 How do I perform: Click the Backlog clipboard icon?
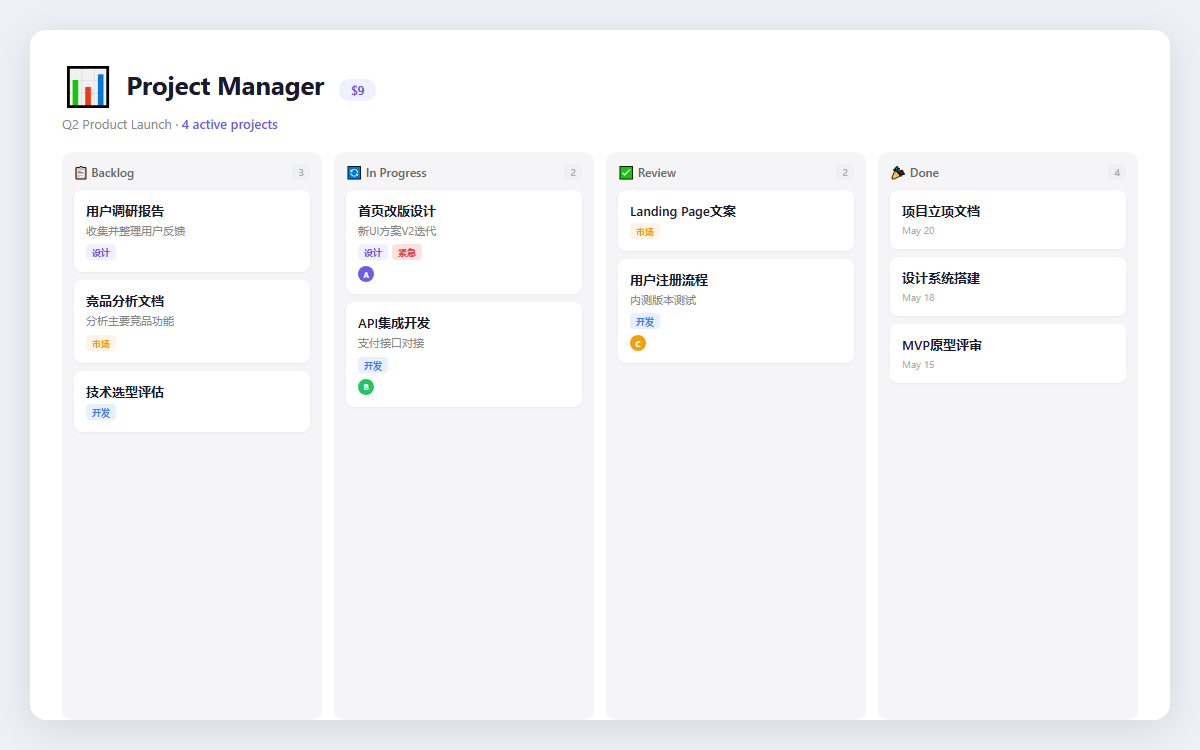81,173
